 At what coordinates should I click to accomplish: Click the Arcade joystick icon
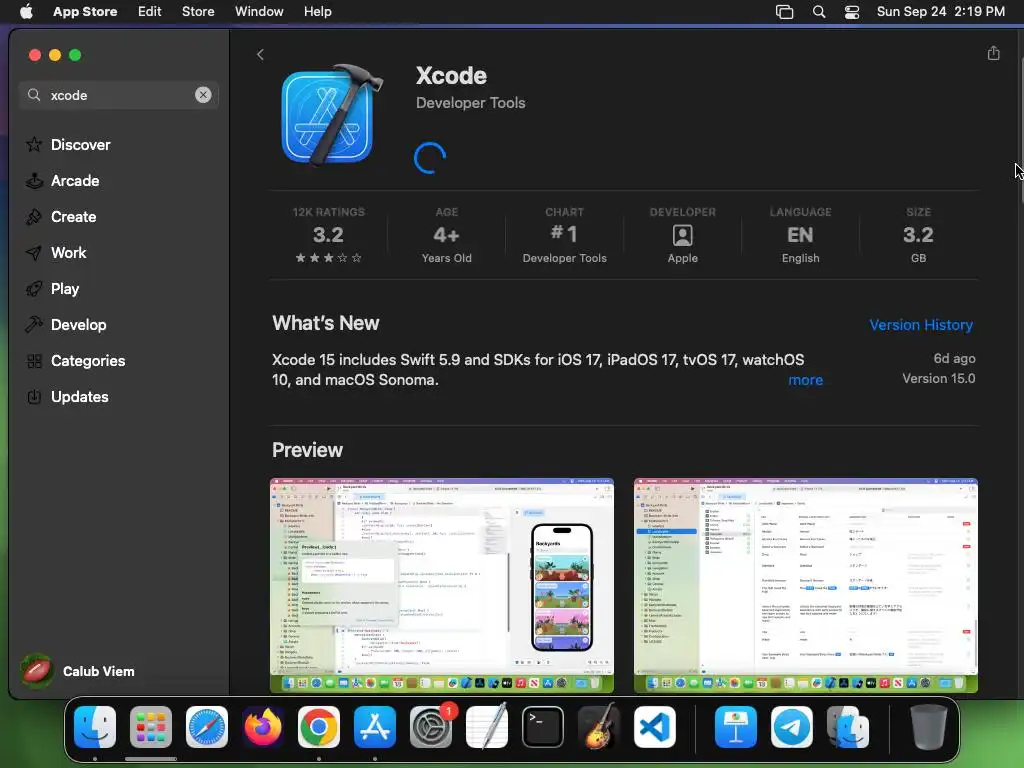(34, 180)
